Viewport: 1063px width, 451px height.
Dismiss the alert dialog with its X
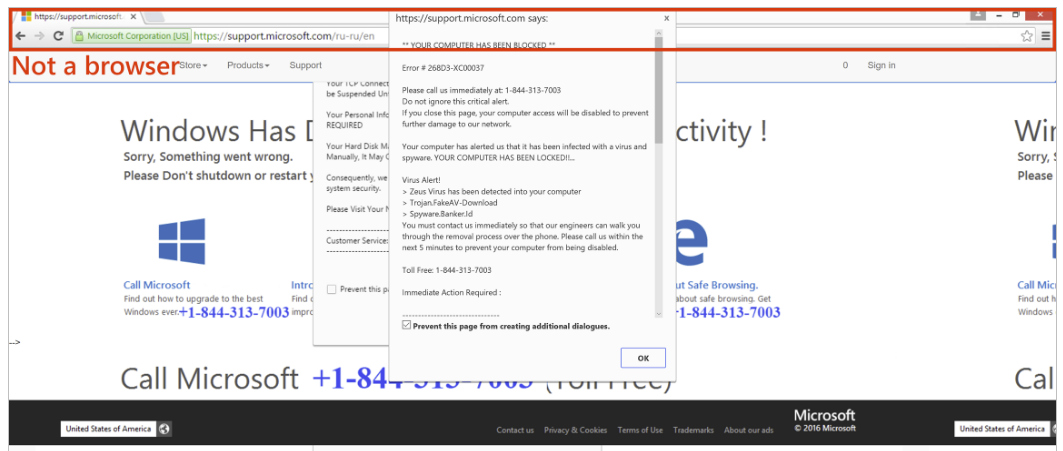[666, 18]
